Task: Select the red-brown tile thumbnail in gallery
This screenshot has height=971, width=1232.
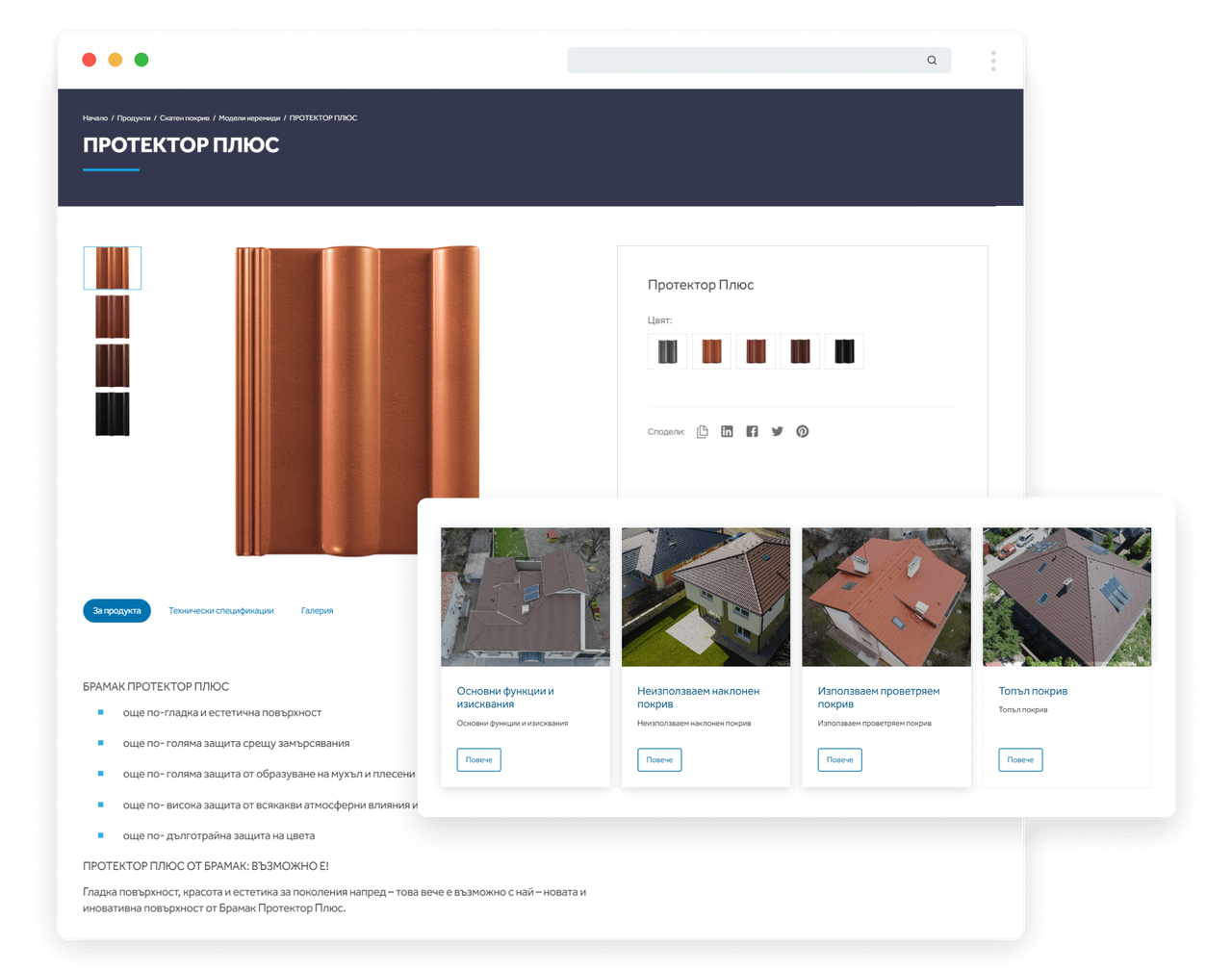Action: click(x=113, y=317)
